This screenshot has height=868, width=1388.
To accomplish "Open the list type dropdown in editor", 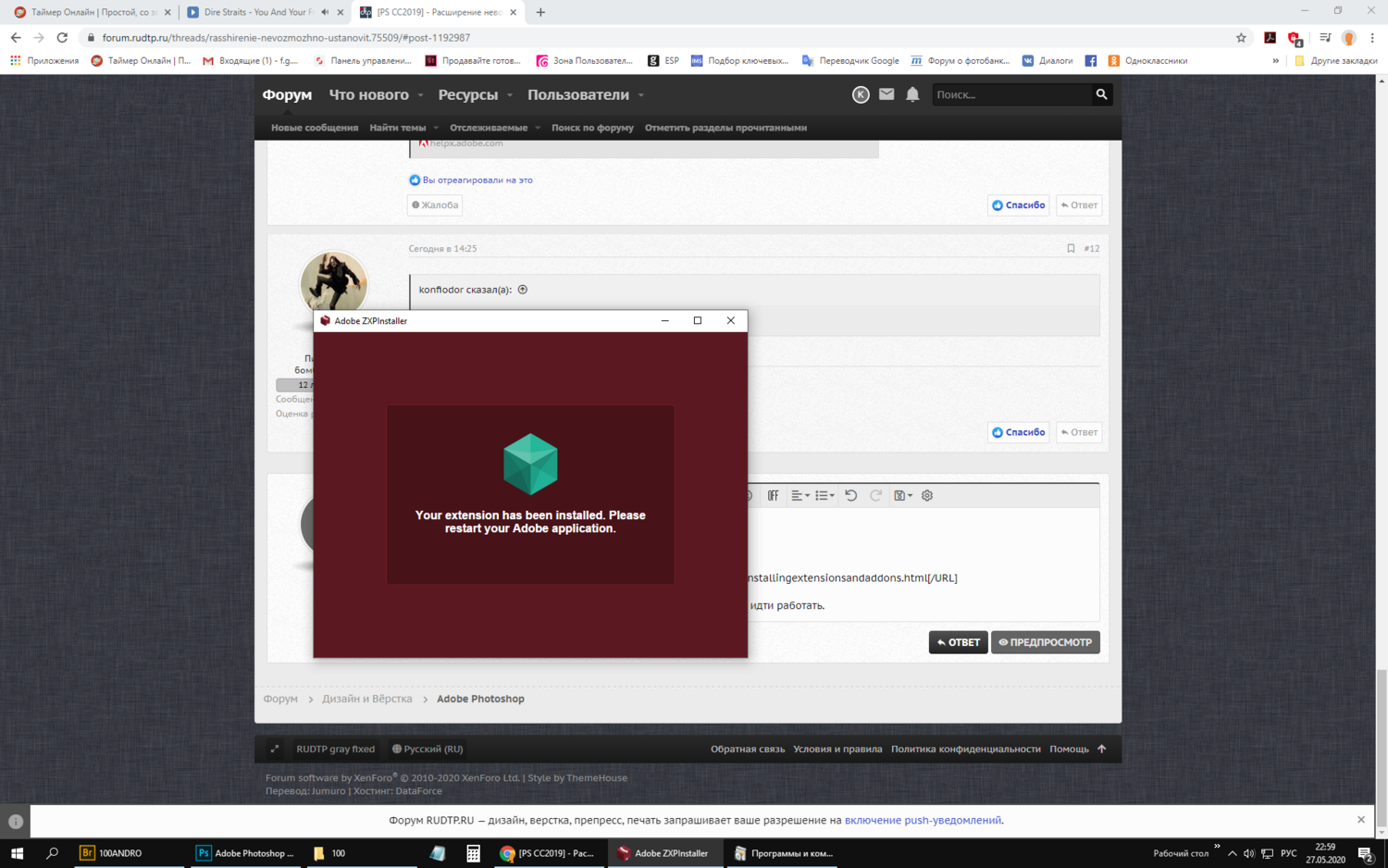I will pyautogui.click(x=824, y=496).
